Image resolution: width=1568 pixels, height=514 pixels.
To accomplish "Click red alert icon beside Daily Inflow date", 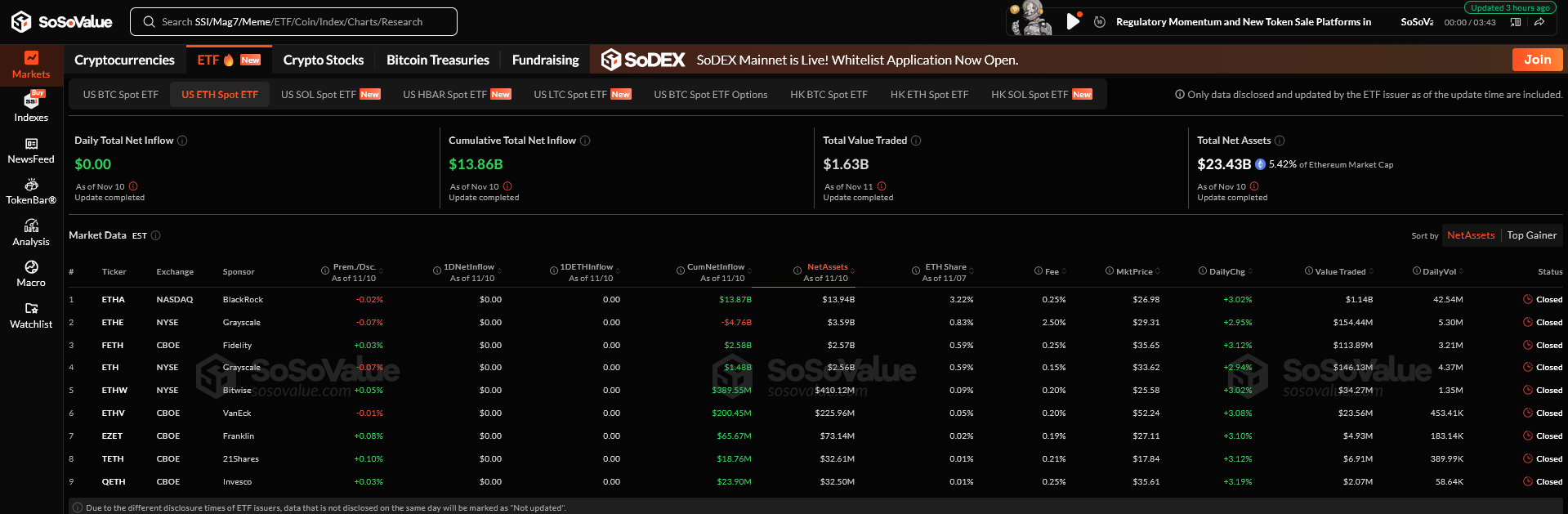I will pos(133,186).
